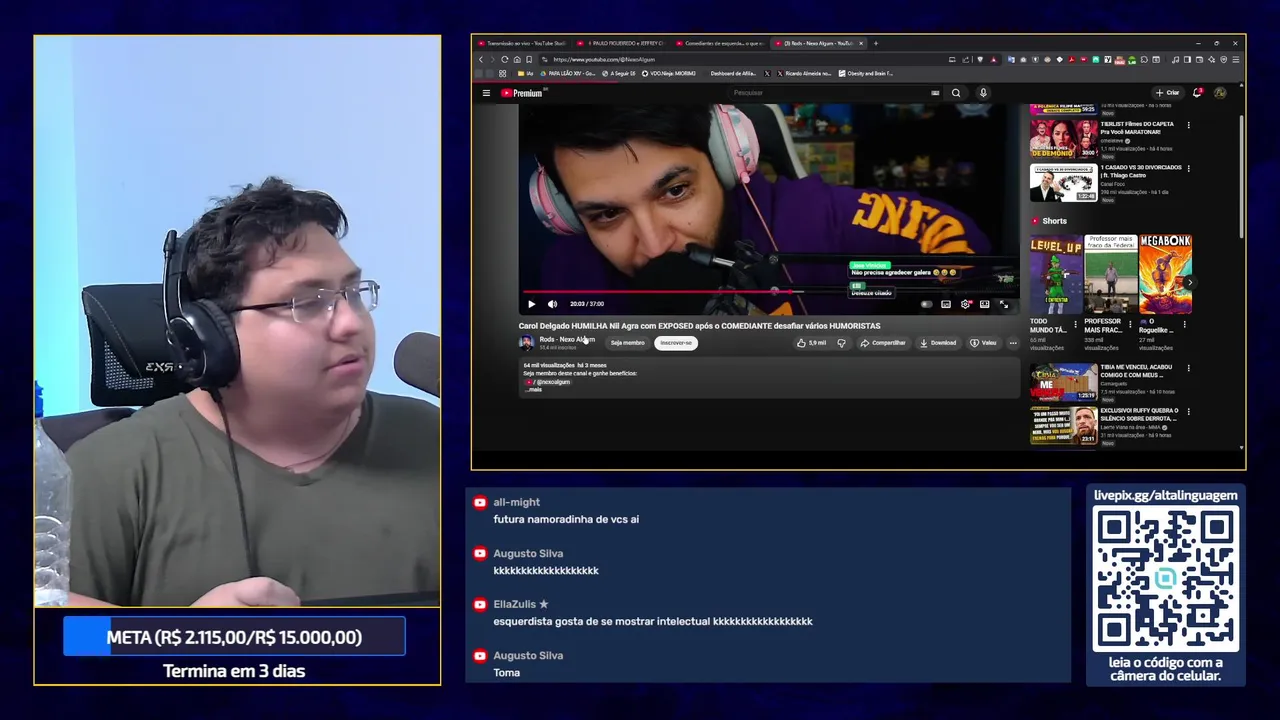1280x720 pixels.
Task: Open more actions ellipsis beside Valeu
Action: coord(1013,343)
